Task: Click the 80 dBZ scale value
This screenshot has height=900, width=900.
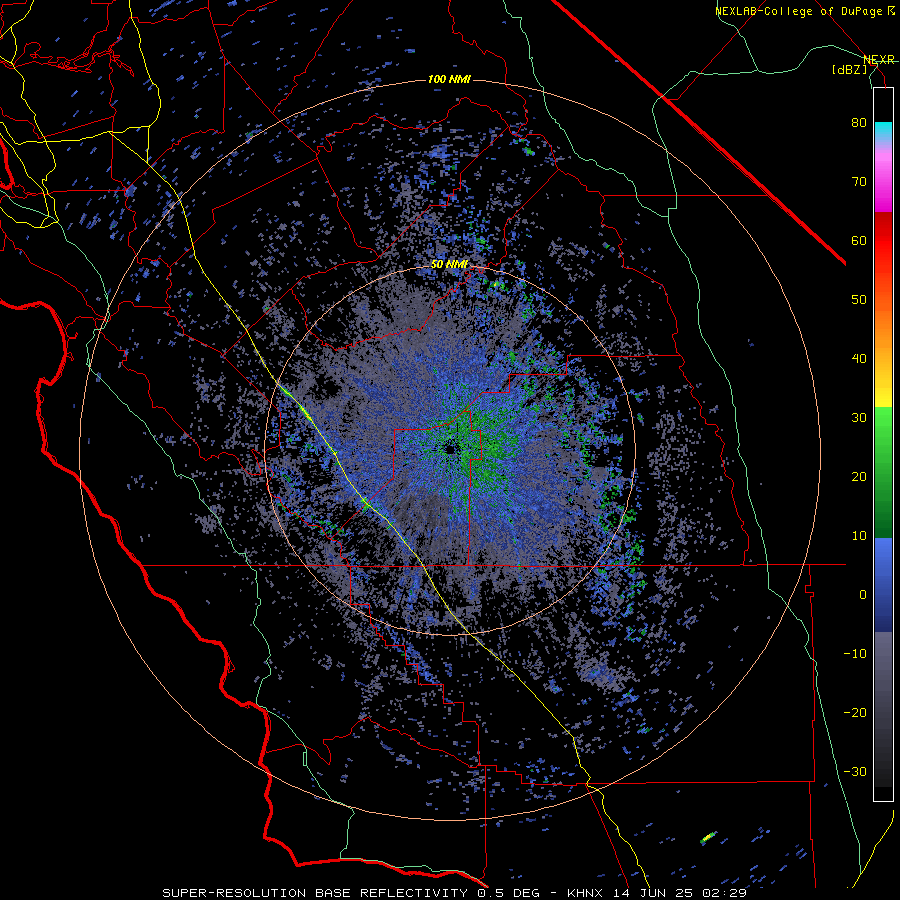Action: [859, 122]
